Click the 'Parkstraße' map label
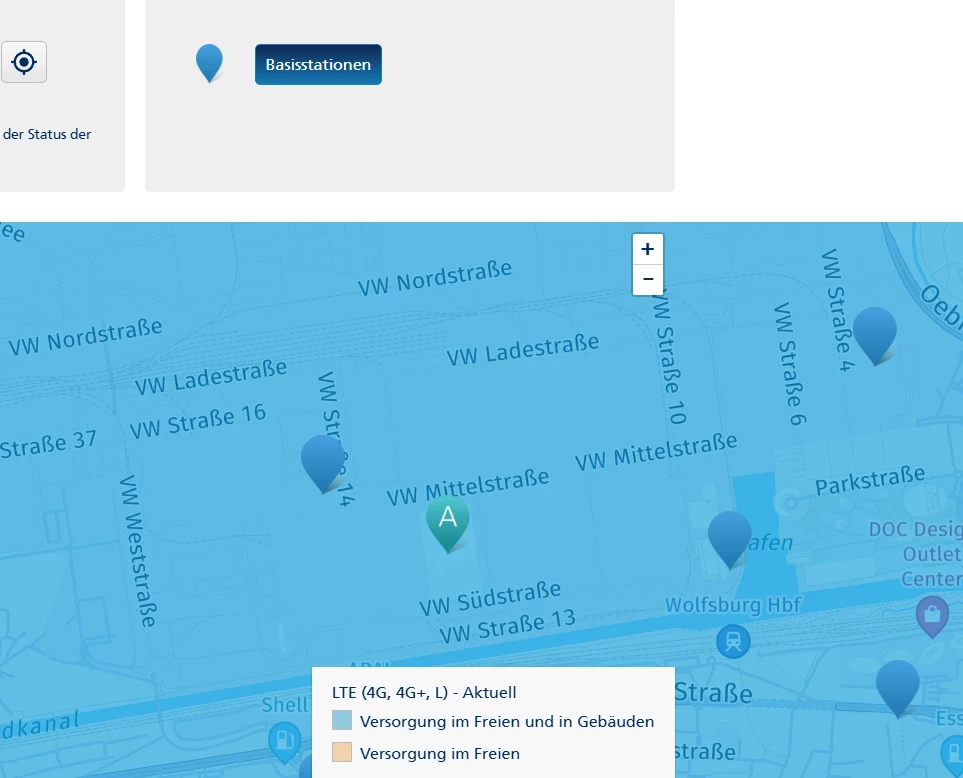Viewport: 963px width, 778px height. 870,480
